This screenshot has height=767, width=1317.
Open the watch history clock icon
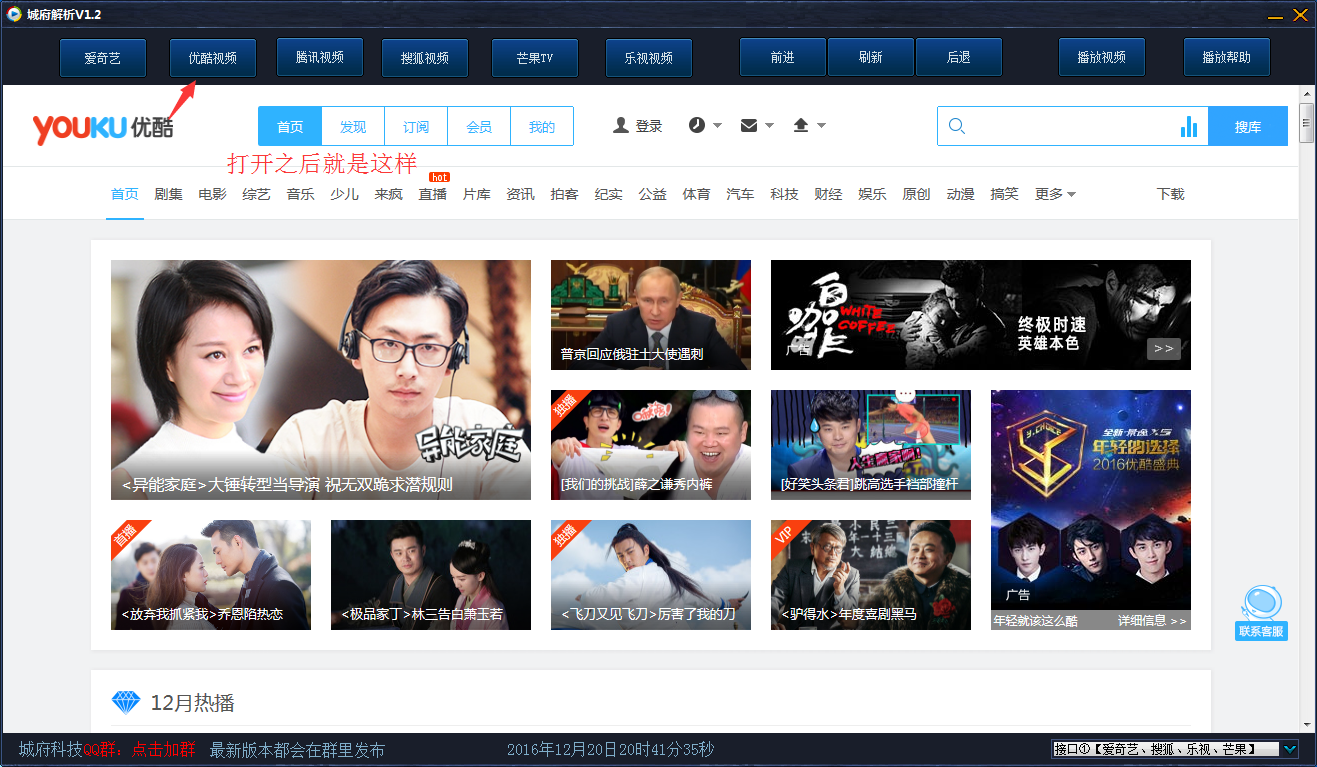[697, 125]
